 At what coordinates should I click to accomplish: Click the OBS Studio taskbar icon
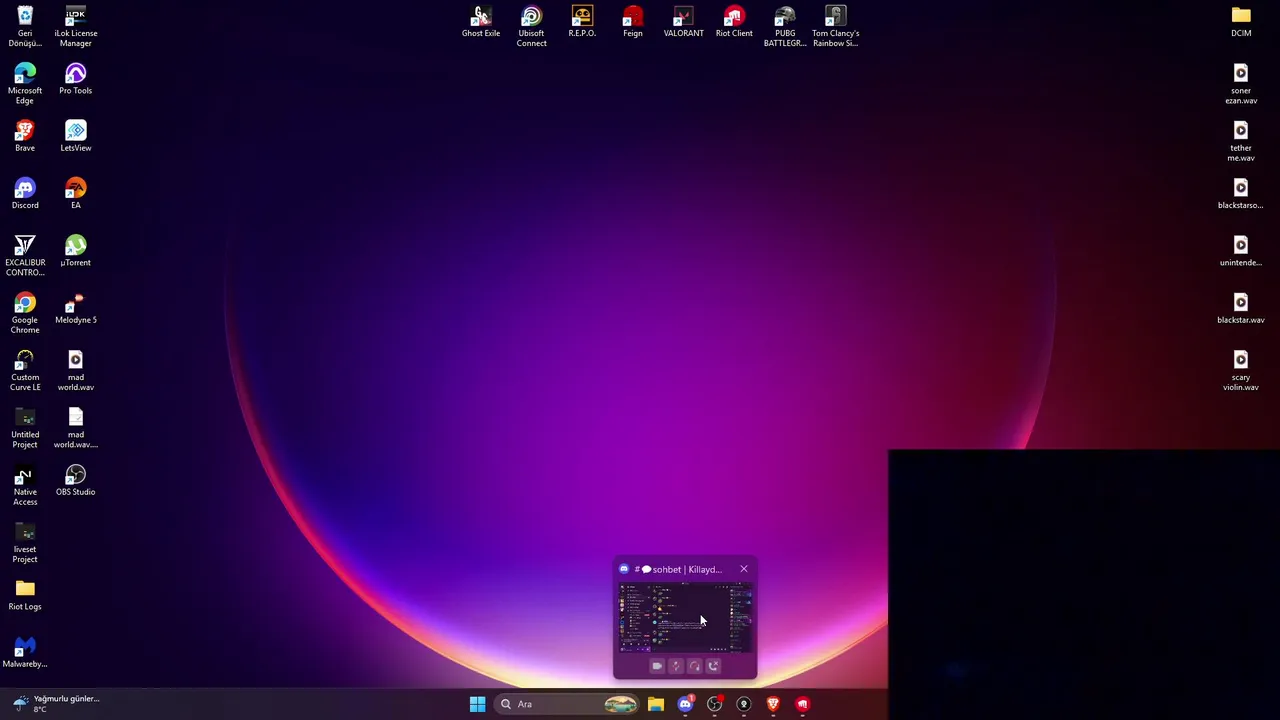point(714,704)
